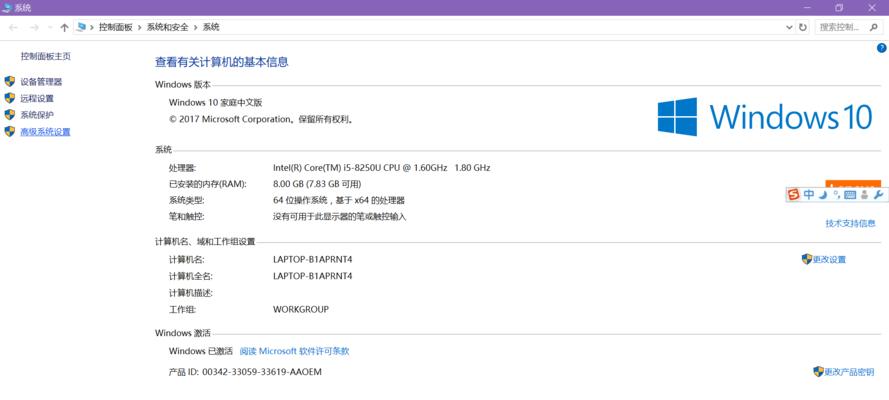Toggle punctuation mode icon on IME bar
889x400 pixels.
point(836,195)
